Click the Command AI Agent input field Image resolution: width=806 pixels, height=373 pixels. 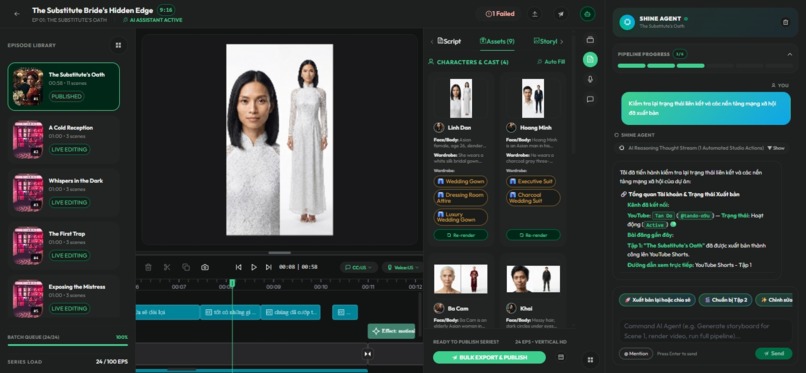tap(706, 331)
